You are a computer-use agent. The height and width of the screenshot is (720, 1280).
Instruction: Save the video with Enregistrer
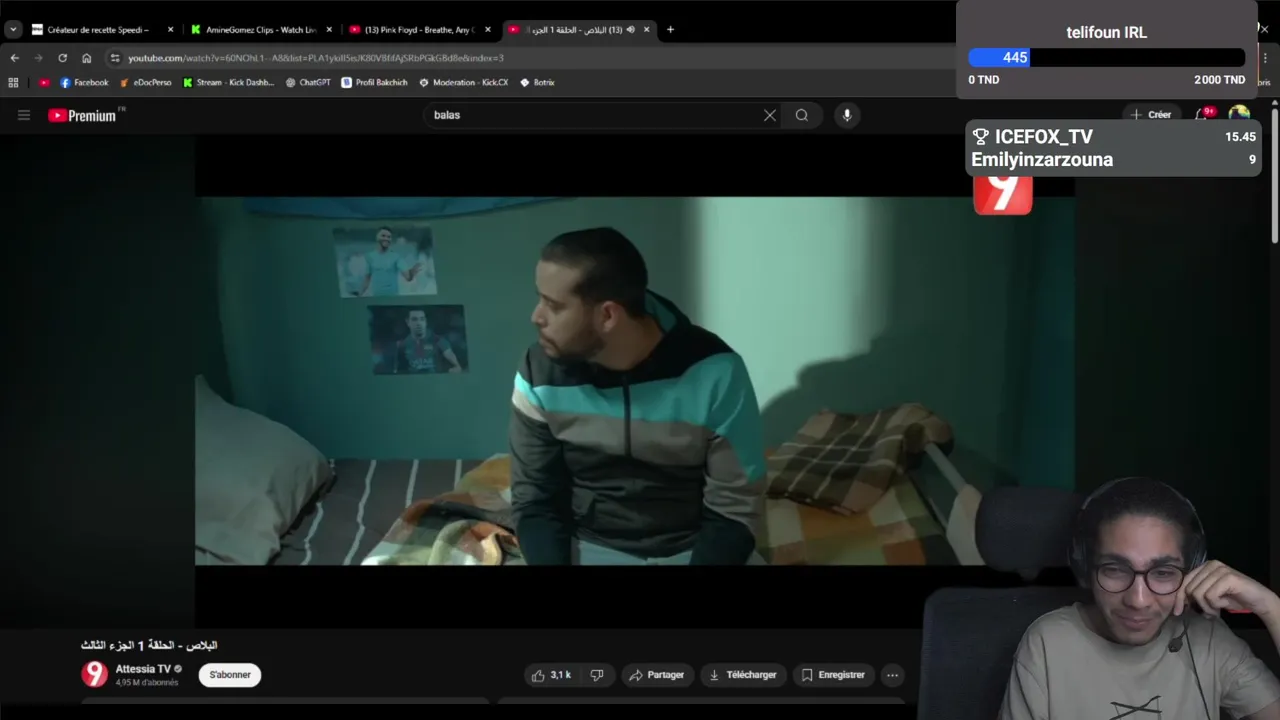pyautogui.click(x=834, y=675)
